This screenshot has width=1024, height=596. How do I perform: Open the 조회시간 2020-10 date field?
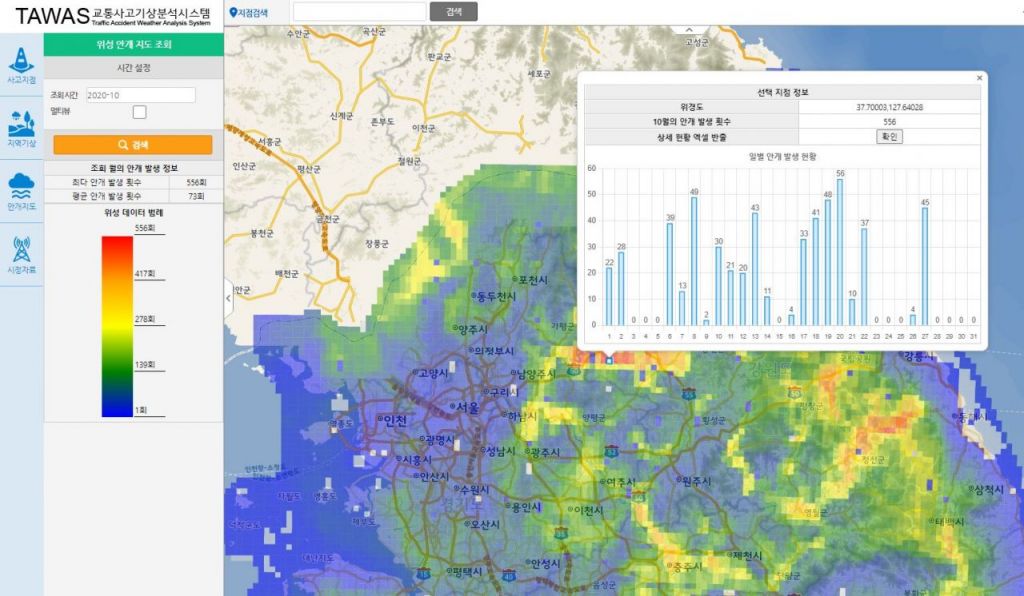[139, 95]
